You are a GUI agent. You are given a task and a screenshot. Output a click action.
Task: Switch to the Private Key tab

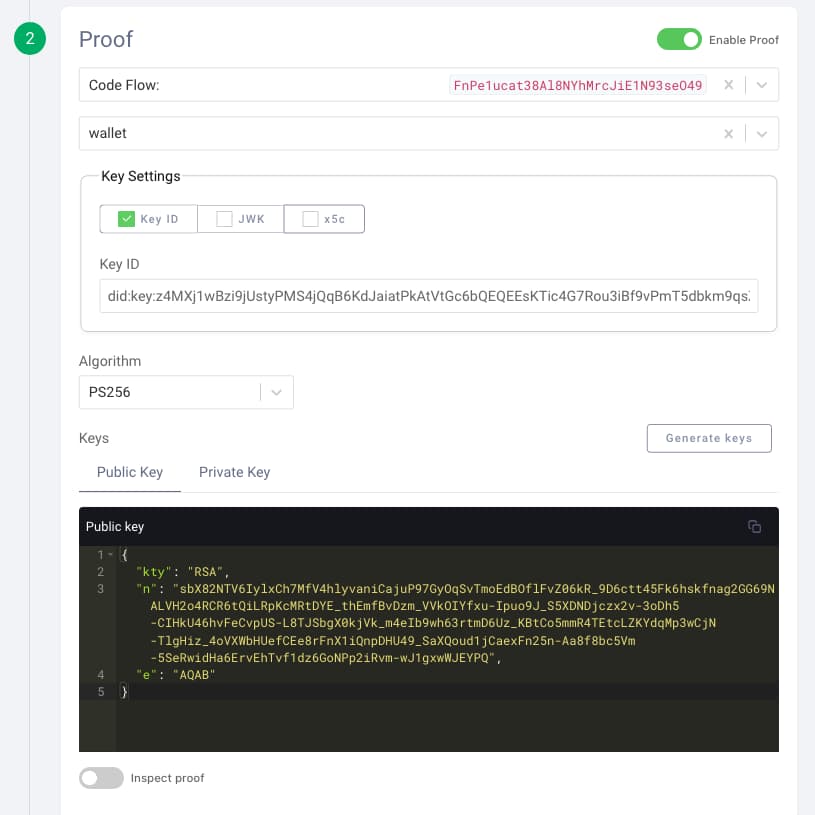click(x=234, y=472)
